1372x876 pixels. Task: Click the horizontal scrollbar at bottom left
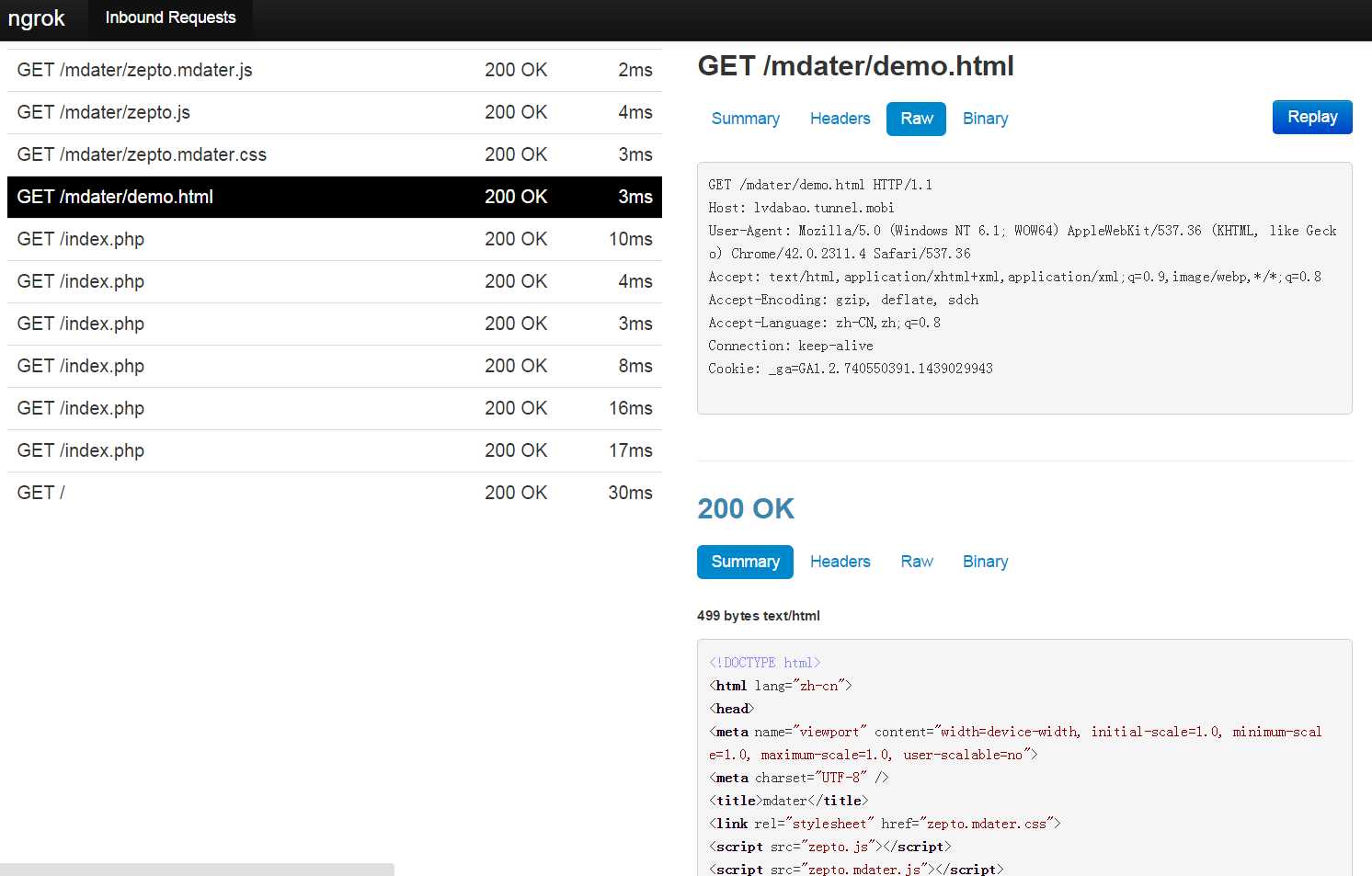click(197, 870)
